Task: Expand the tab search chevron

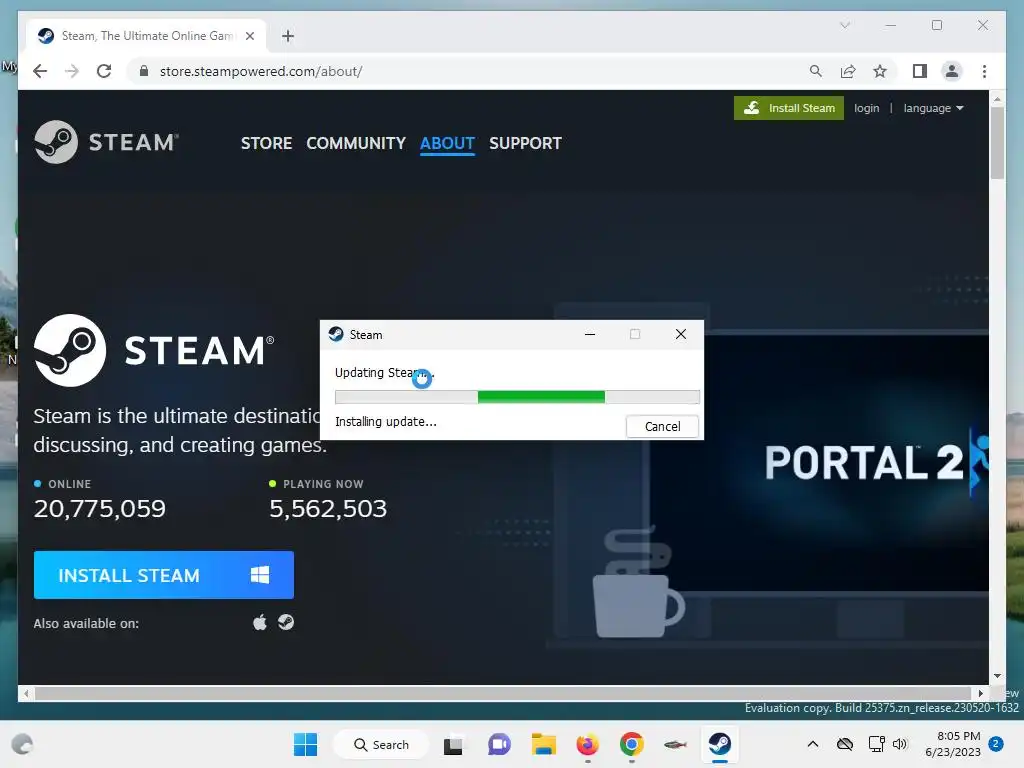Action: tap(844, 25)
